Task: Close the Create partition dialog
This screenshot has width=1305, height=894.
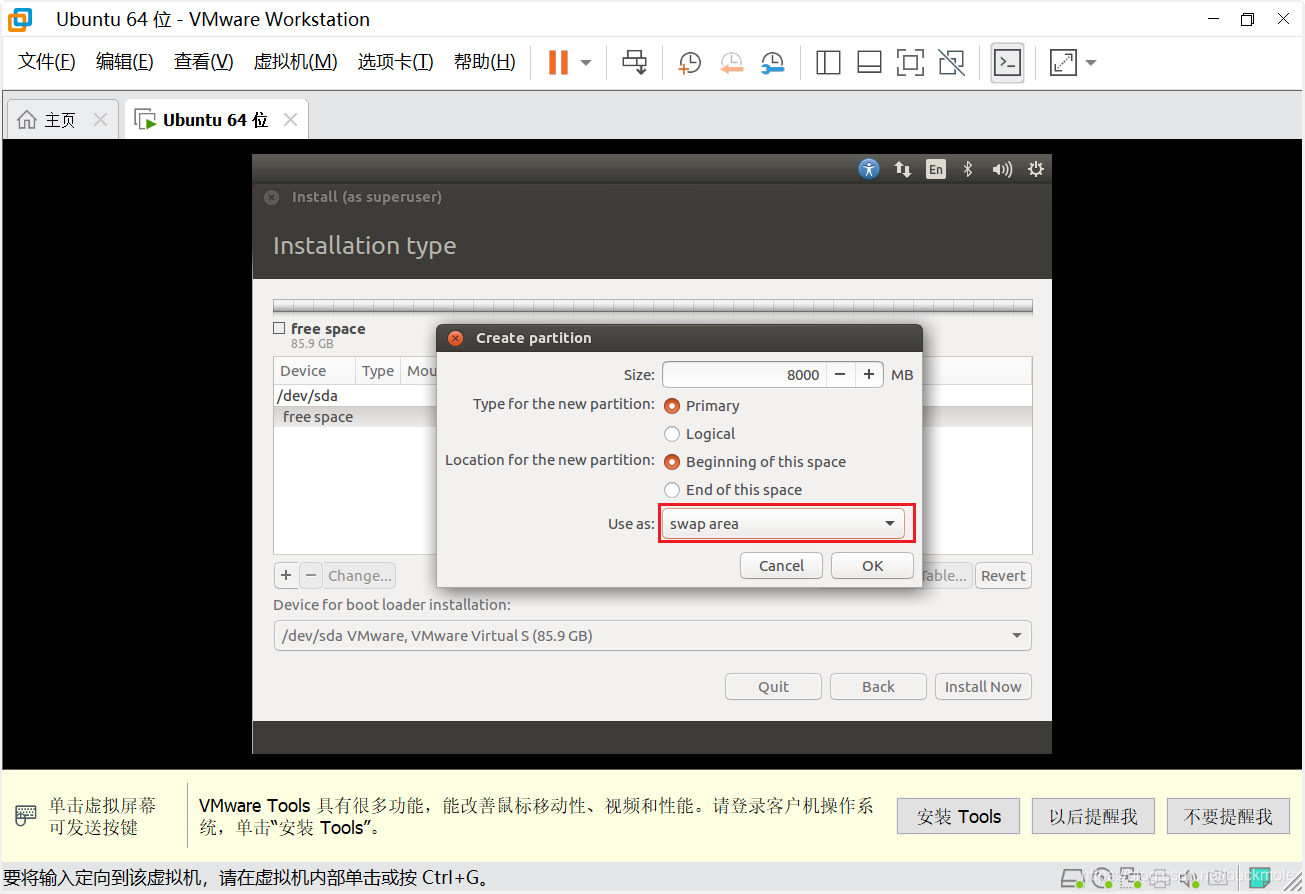Action: (x=455, y=338)
